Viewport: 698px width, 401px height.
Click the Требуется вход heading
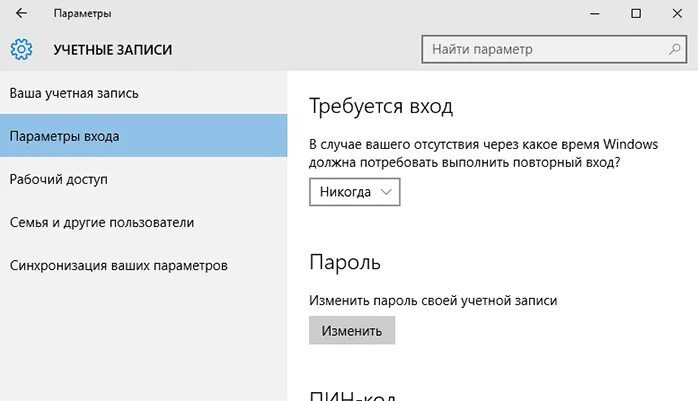(x=381, y=106)
